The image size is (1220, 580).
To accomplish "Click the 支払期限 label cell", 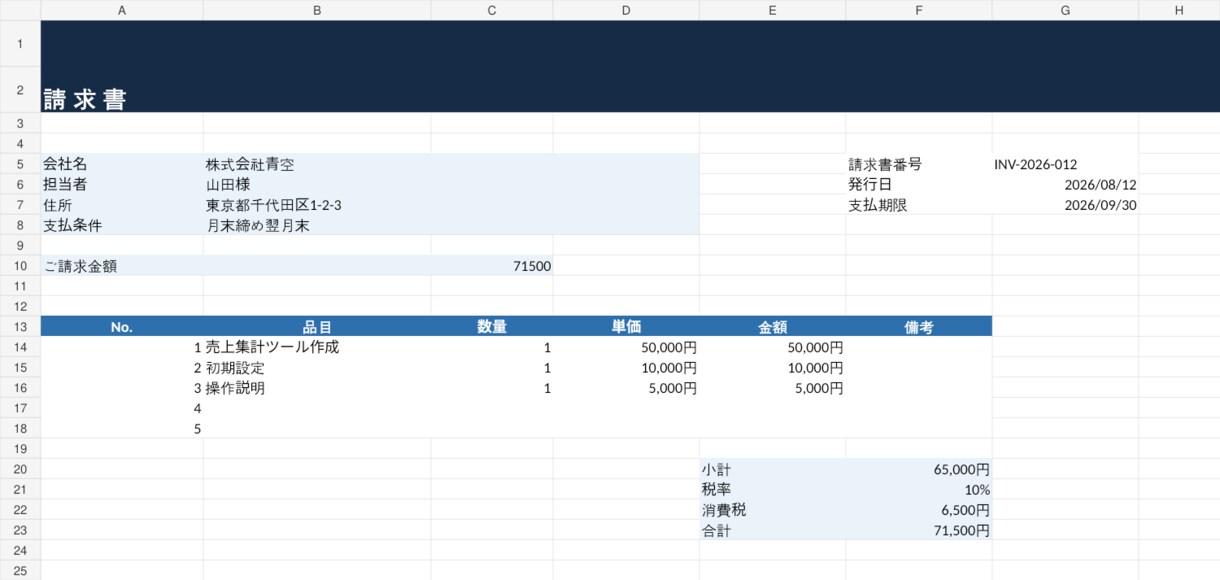I will pos(919,205).
